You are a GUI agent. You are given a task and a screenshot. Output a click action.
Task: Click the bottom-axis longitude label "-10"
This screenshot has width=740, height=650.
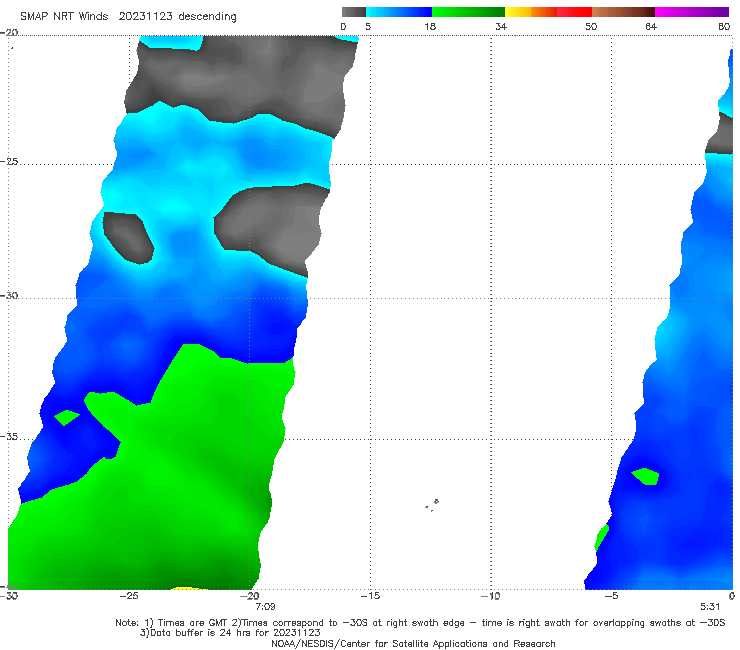pyautogui.click(x=491, y=596)
